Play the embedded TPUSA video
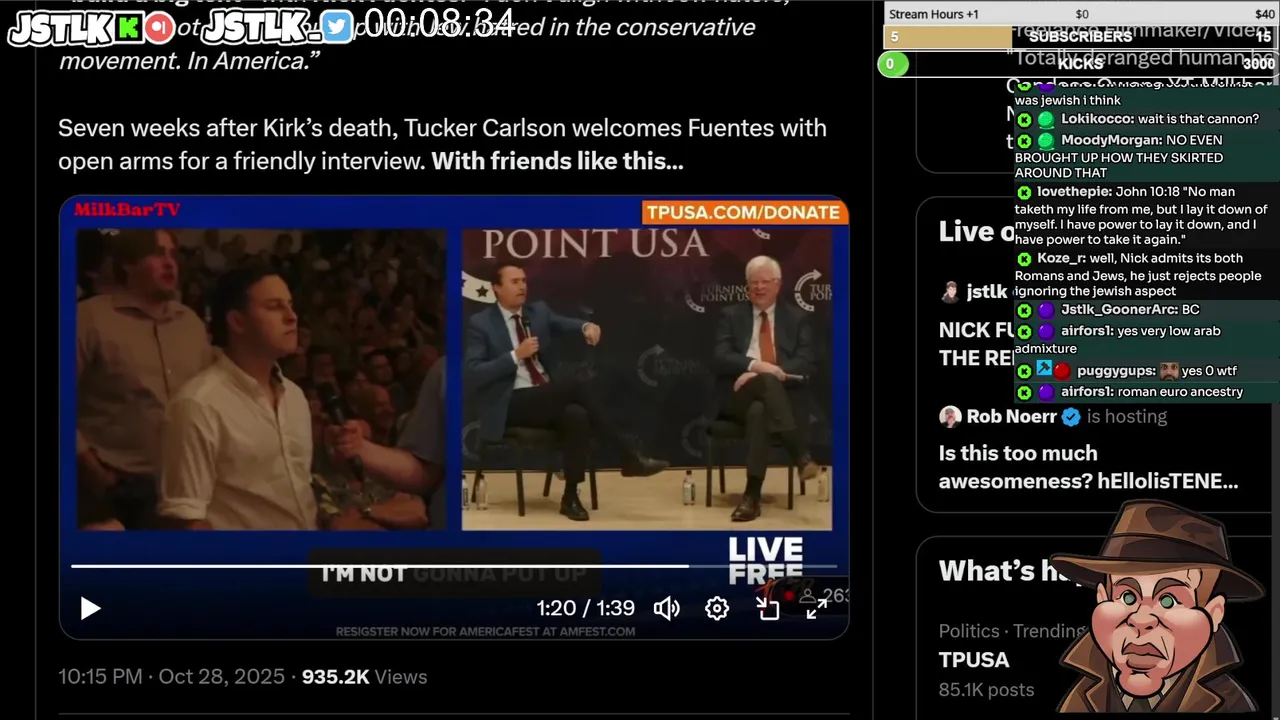This screenshot has height=720, width=1280. coord(90,608)
